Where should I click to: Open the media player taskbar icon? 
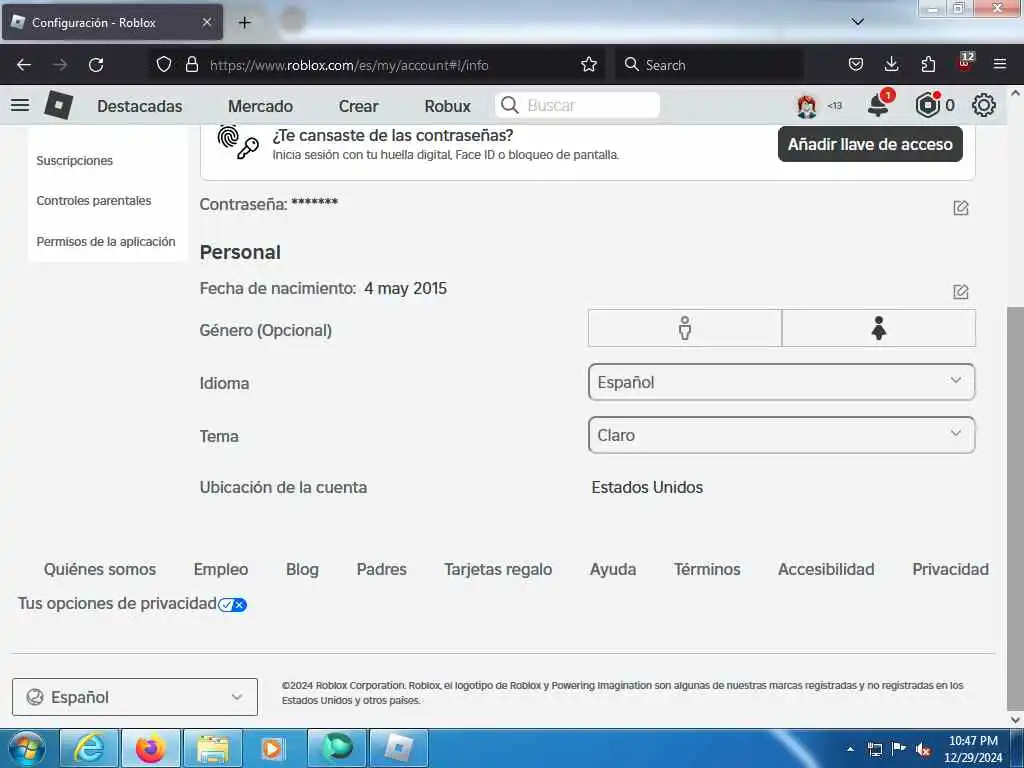click(274, 748)
